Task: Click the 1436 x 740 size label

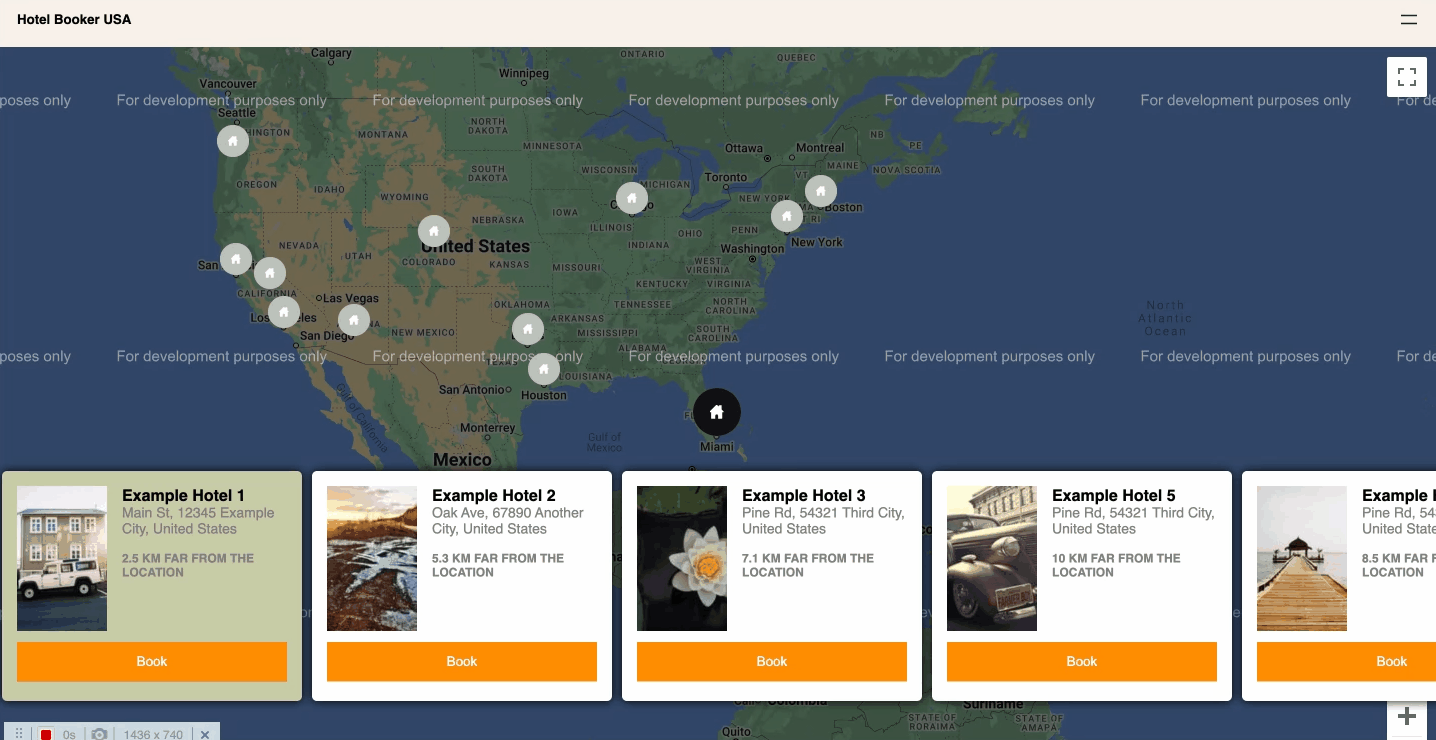Action: pos(153,735)
